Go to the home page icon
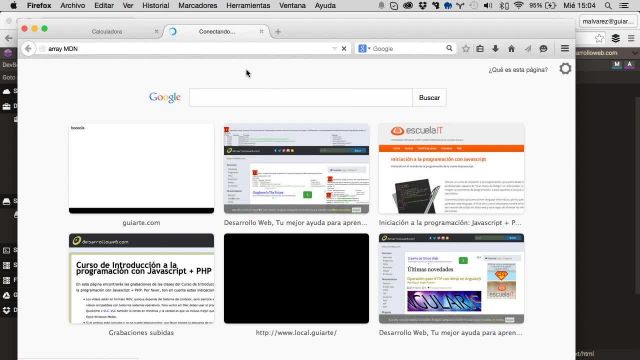The image size is (640, 360). [x=511, y=49]
